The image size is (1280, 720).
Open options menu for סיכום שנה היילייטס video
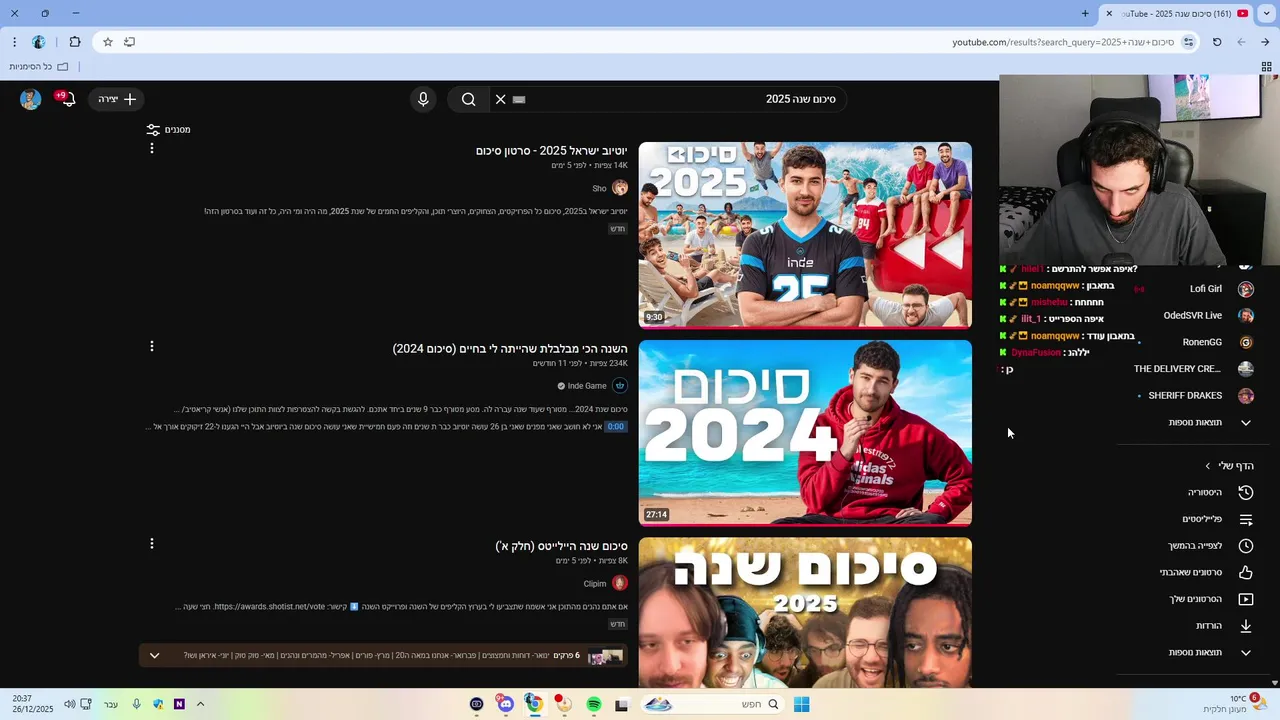coord(152,543)
